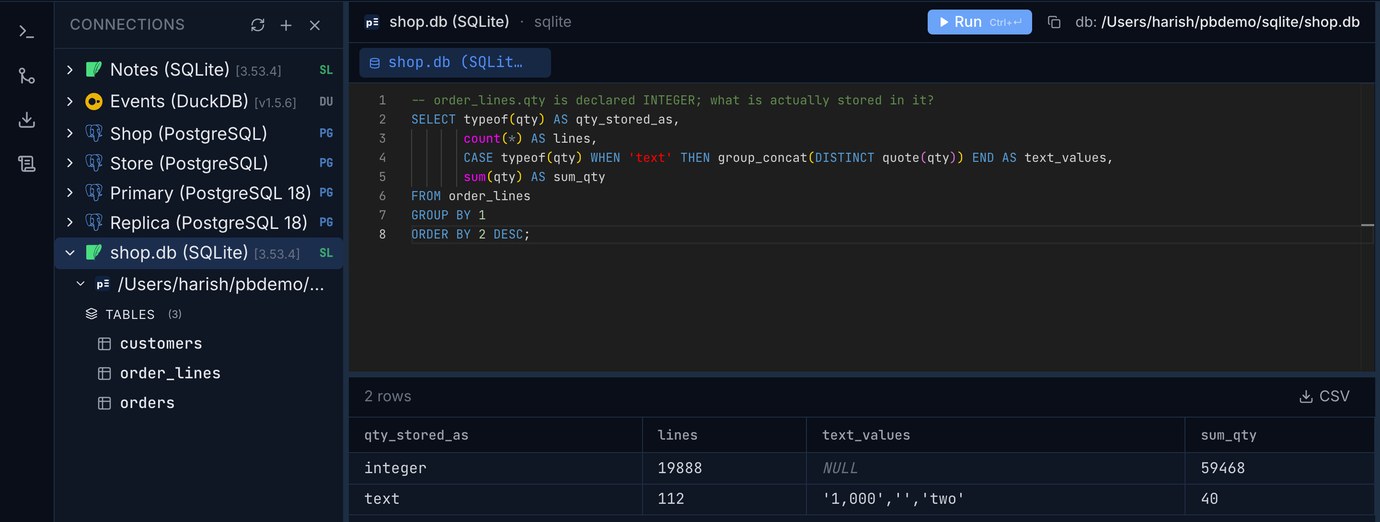Click the Store PostgreSQL elephant icon
1380x522 pixels.
point(94,163)
